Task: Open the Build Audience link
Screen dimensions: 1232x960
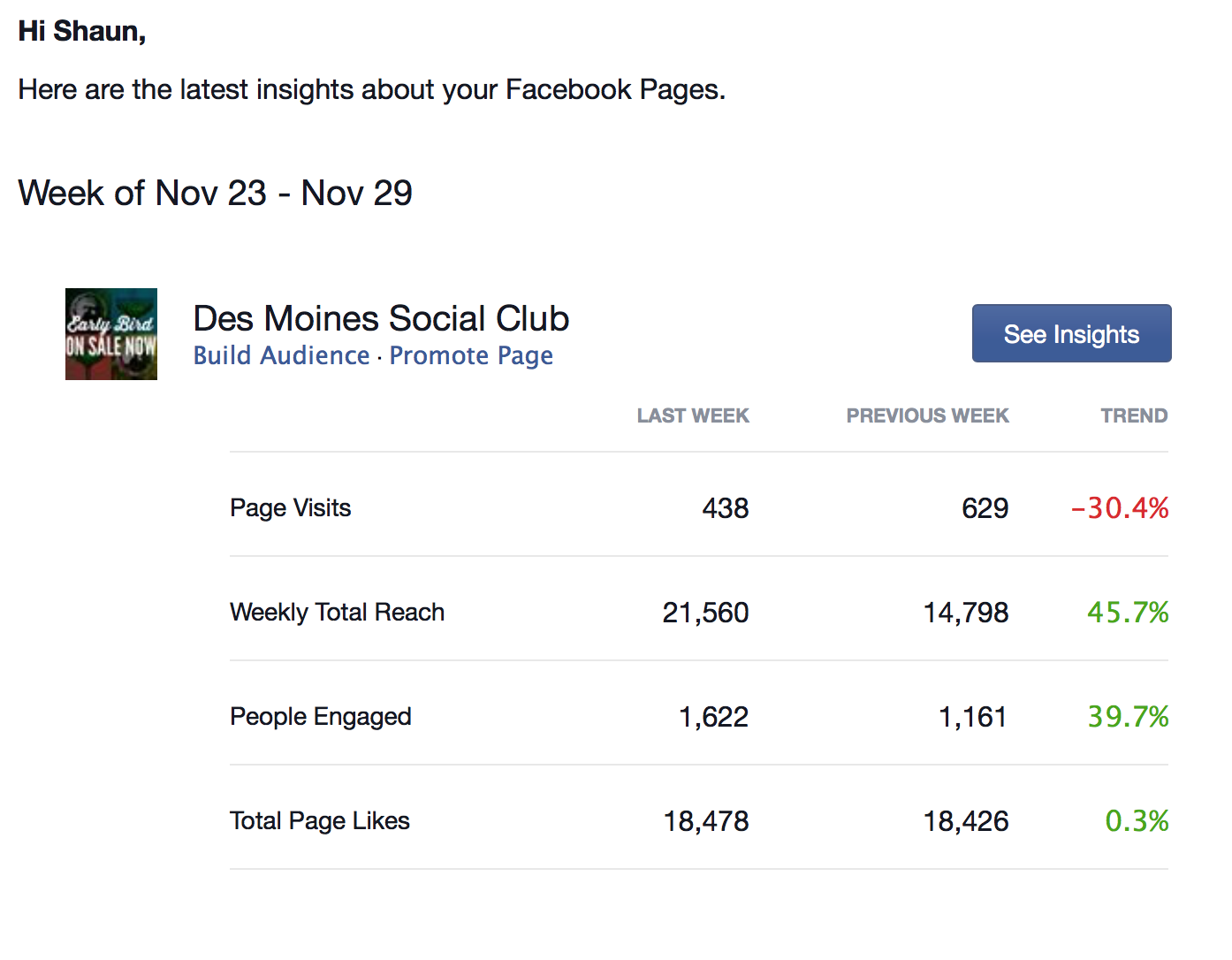Action: (x=281, y=355)
